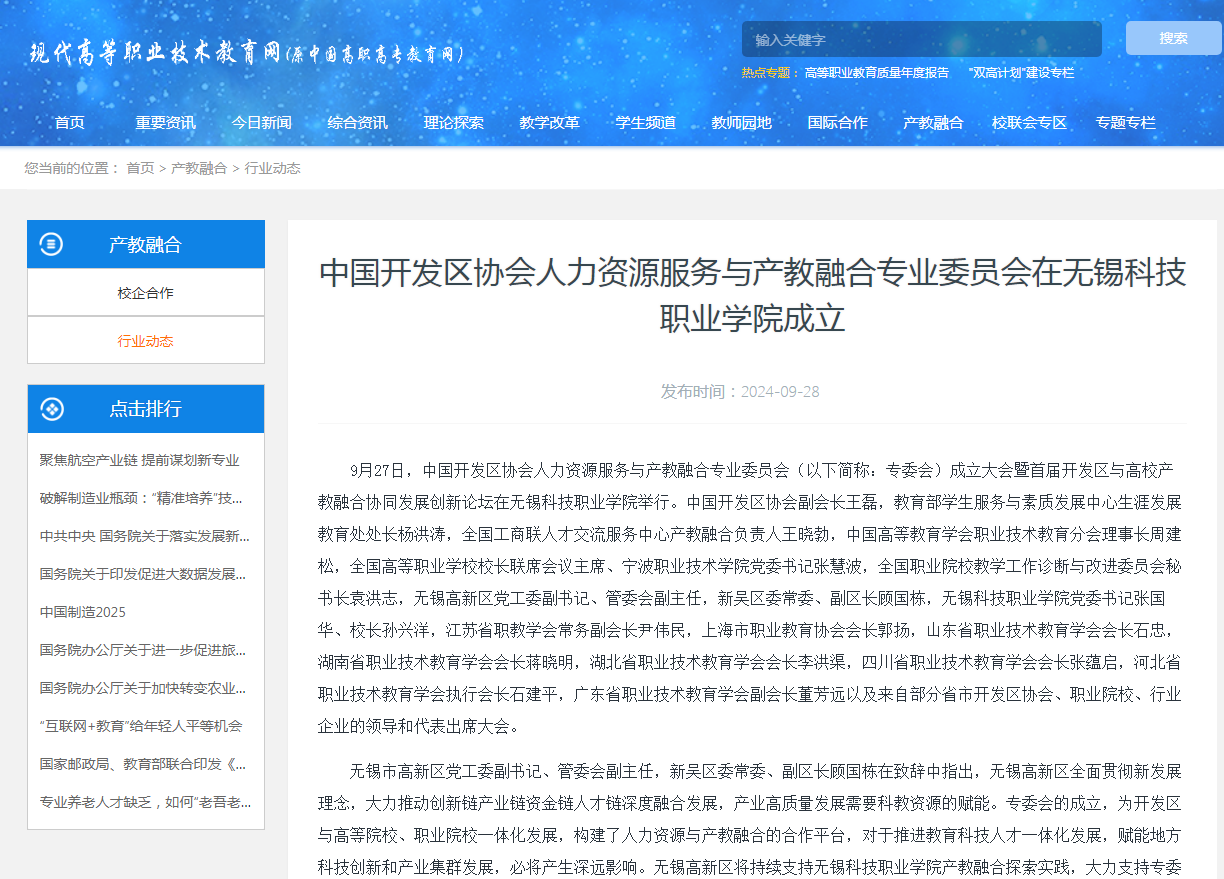Click the 热点专题 label

pyautogui.click(x=765, y=73)
